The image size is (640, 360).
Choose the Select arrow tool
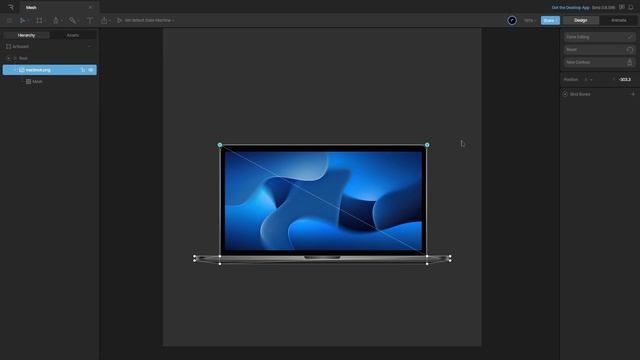[22, 20]
